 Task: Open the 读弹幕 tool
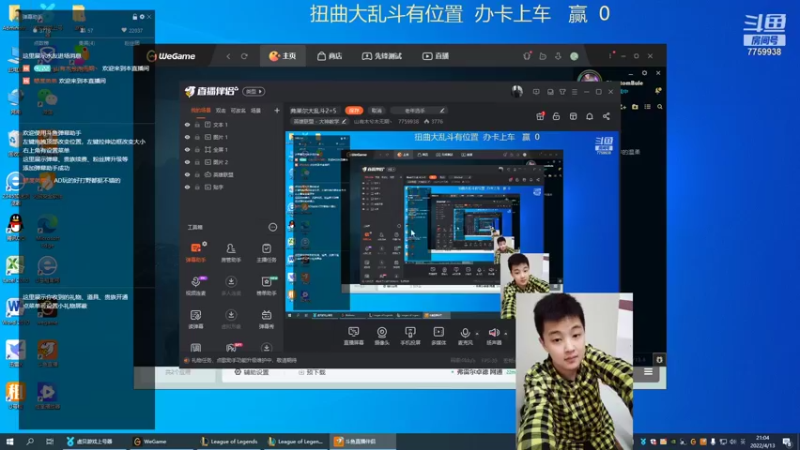(195, 319)
